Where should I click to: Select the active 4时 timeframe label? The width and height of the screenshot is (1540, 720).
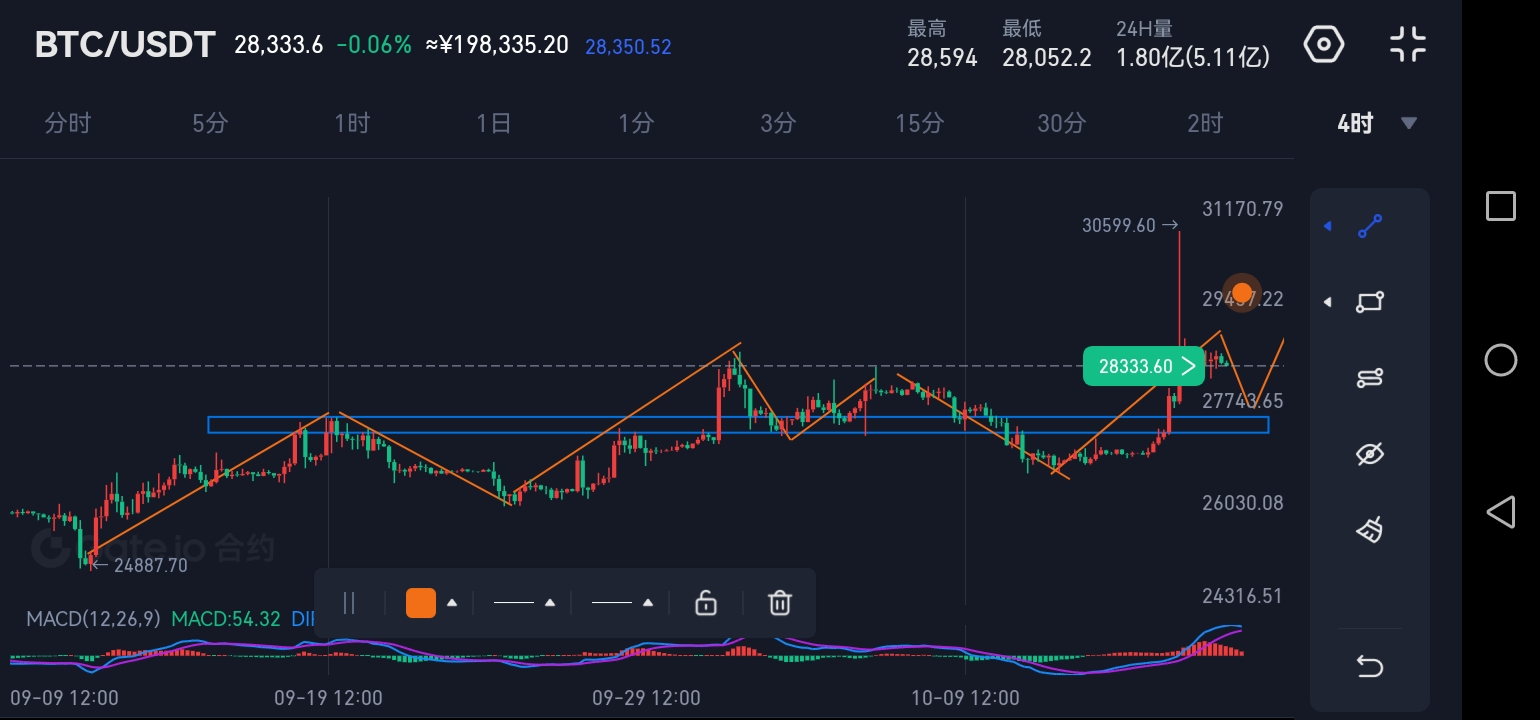click(1355, 123)
